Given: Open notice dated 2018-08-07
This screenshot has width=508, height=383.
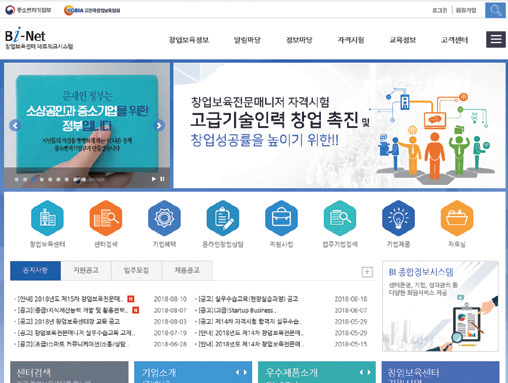Looking at the screenshot, I should click(x=73, y=310).
